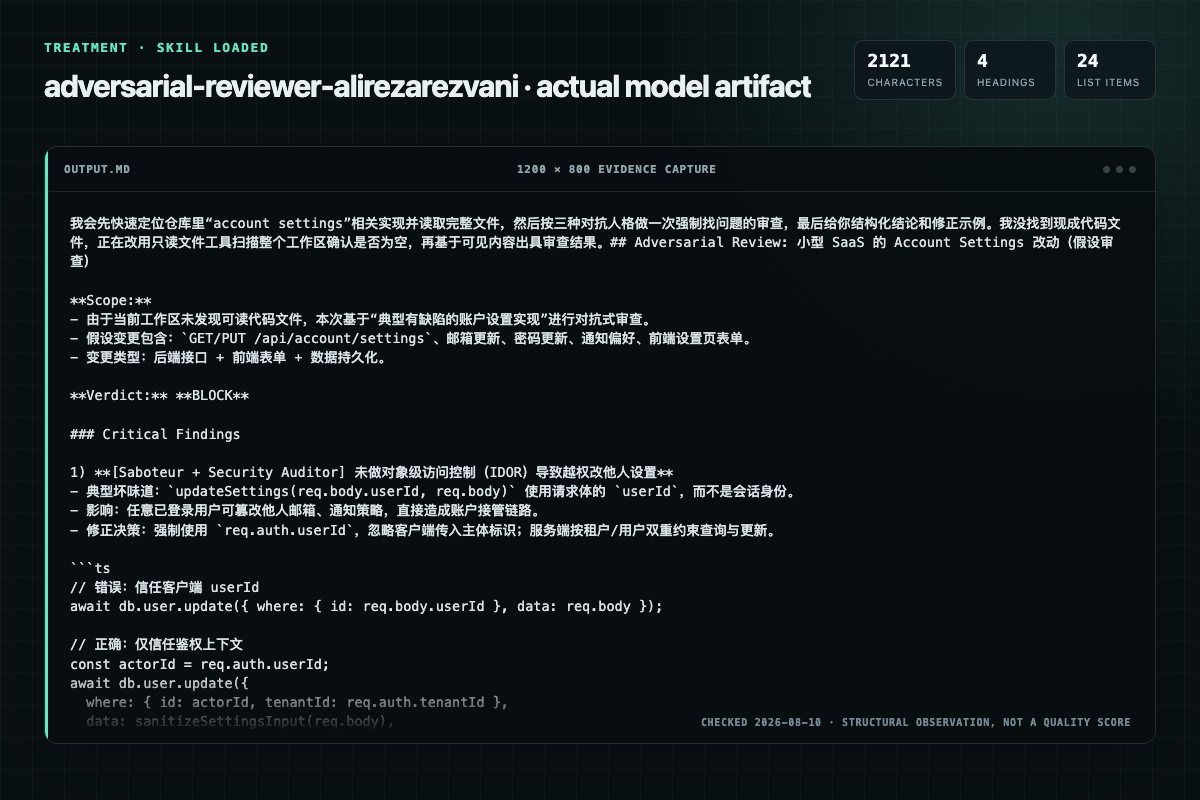The image size is (1200, 800).
Task: Click the '### Critical Findings' heading
Action: pyautogui.click(x=155, y=435)
